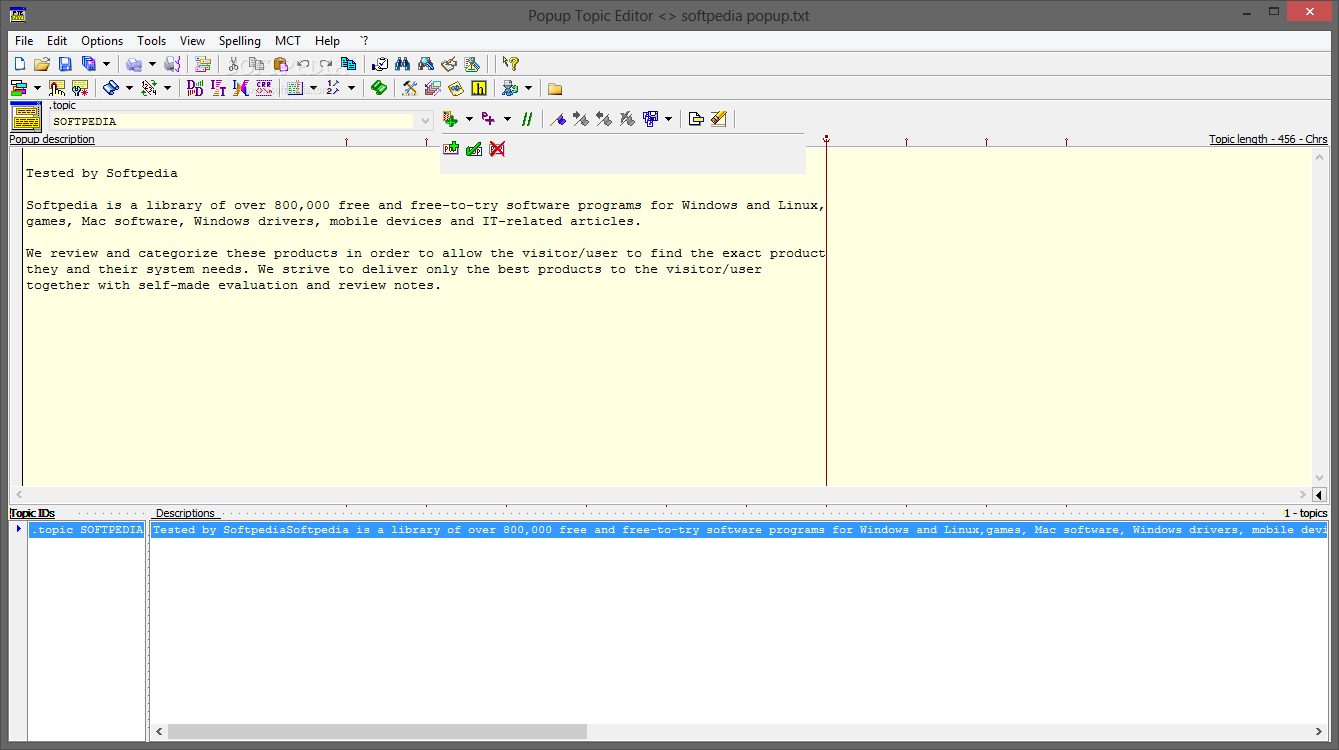Image resolution: width=1339 pixels, height=750 pixels.
Task: Click the '1 - topics' counter label
Action: coord(1306,513)
